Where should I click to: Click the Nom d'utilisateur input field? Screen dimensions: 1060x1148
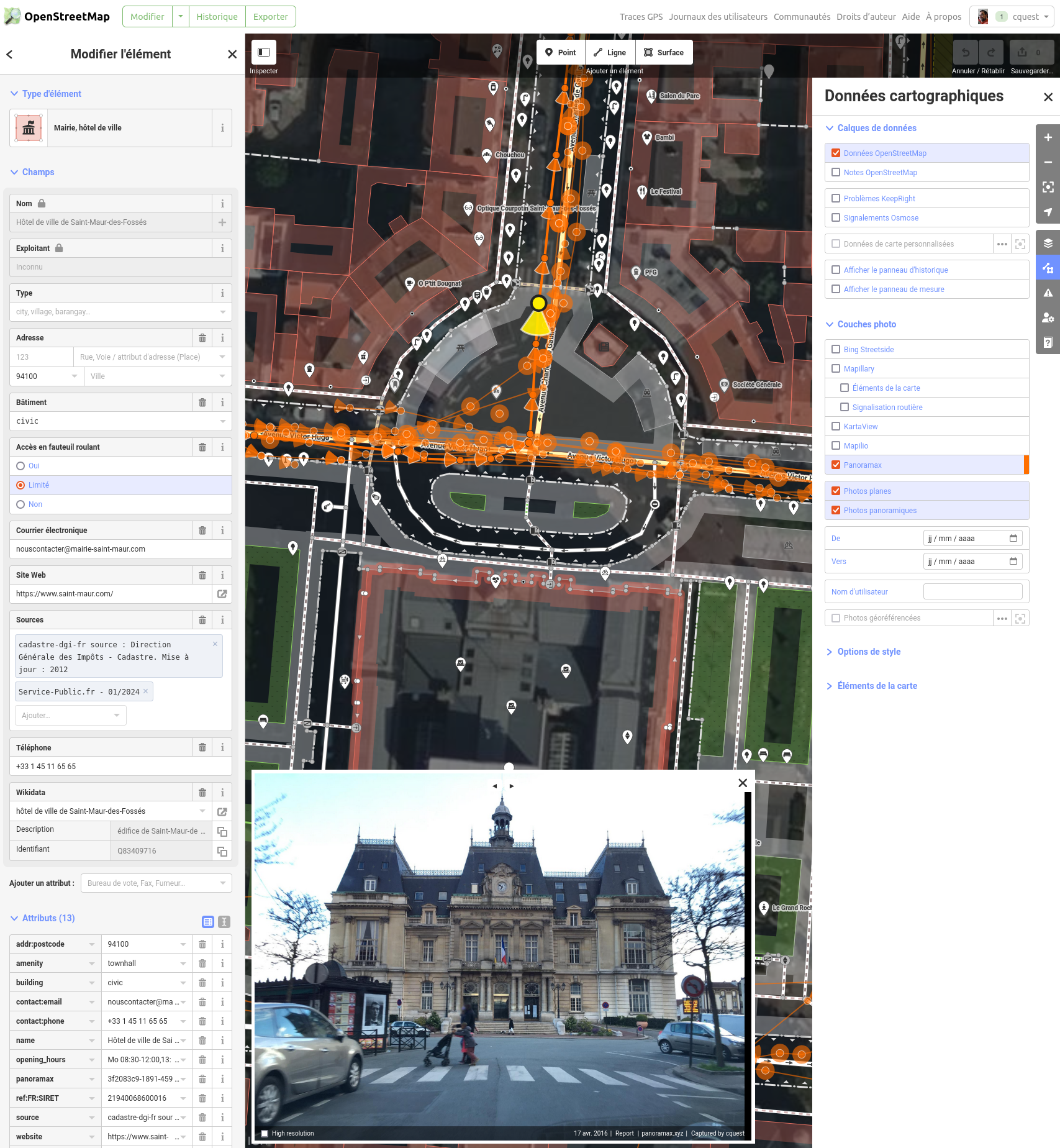[972, 591]
